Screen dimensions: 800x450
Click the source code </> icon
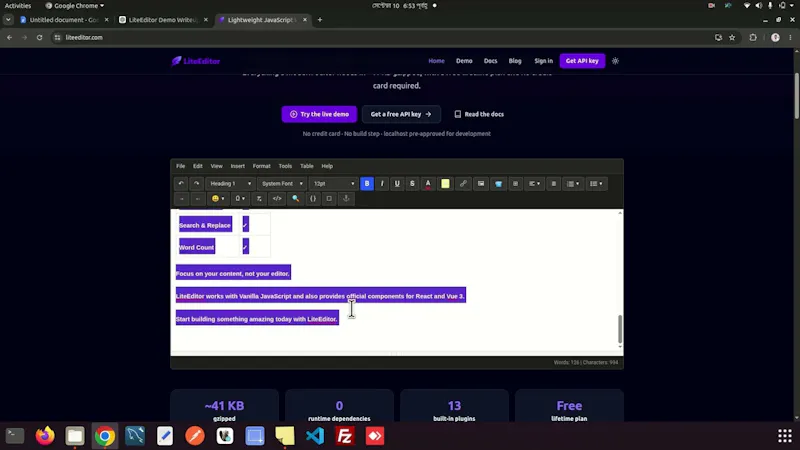pos(277,198)
